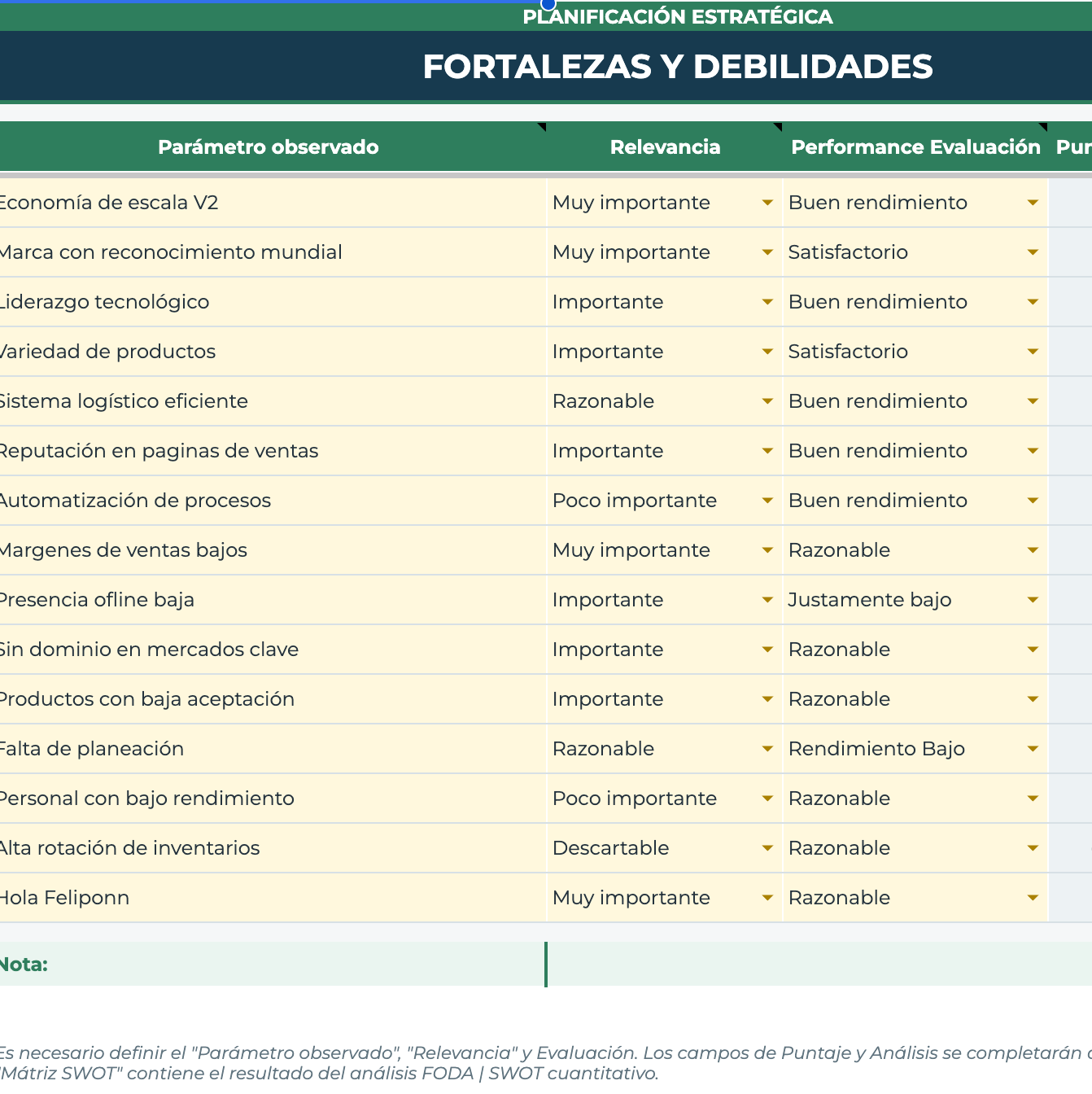Select the "Margenes de ventas bajos" cell
Viewport: 1092px width, 1094px height.
(273, 550)
